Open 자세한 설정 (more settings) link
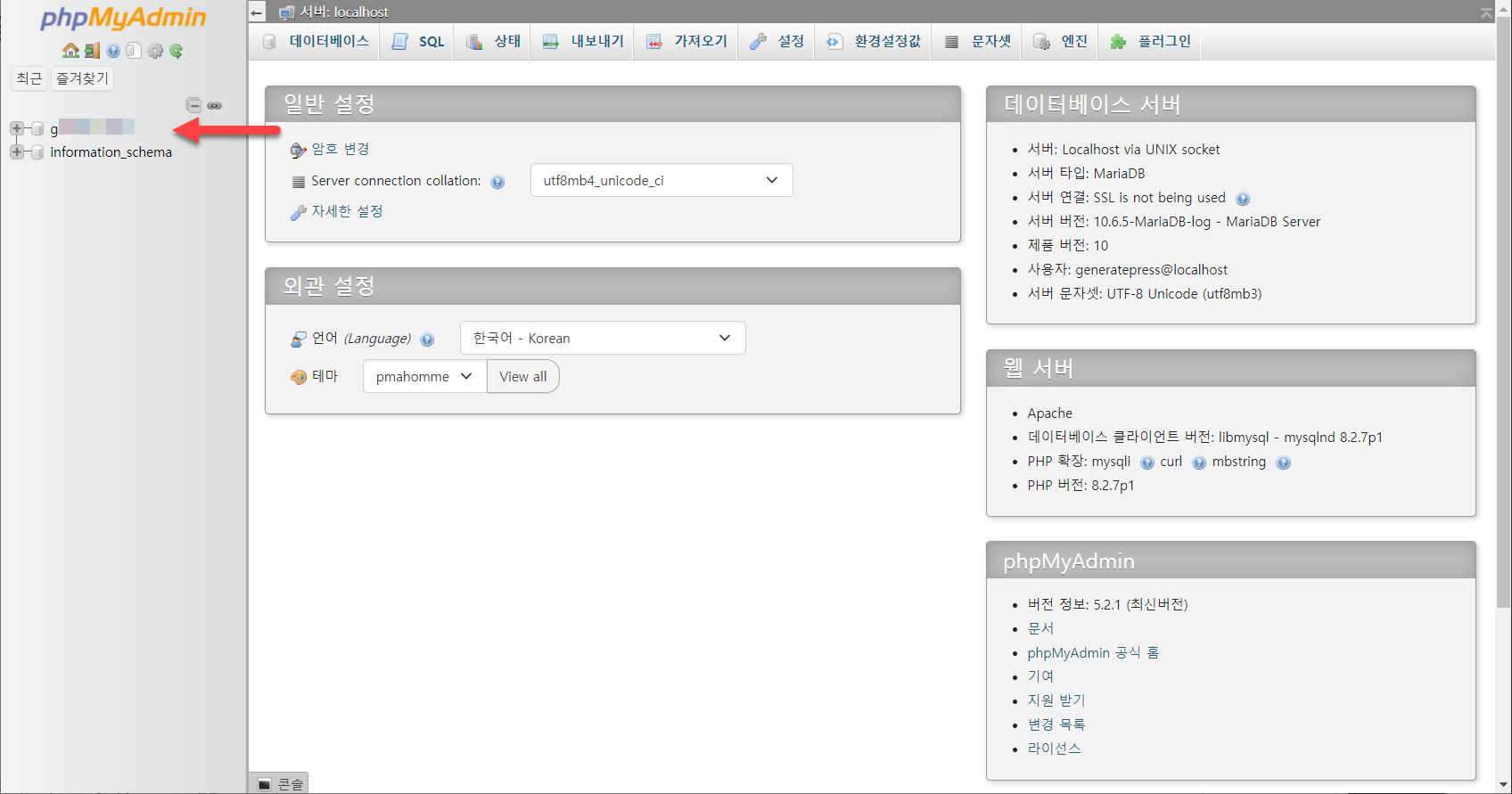The width and height of the screenshot is (1512, 794). pos(347,211)
